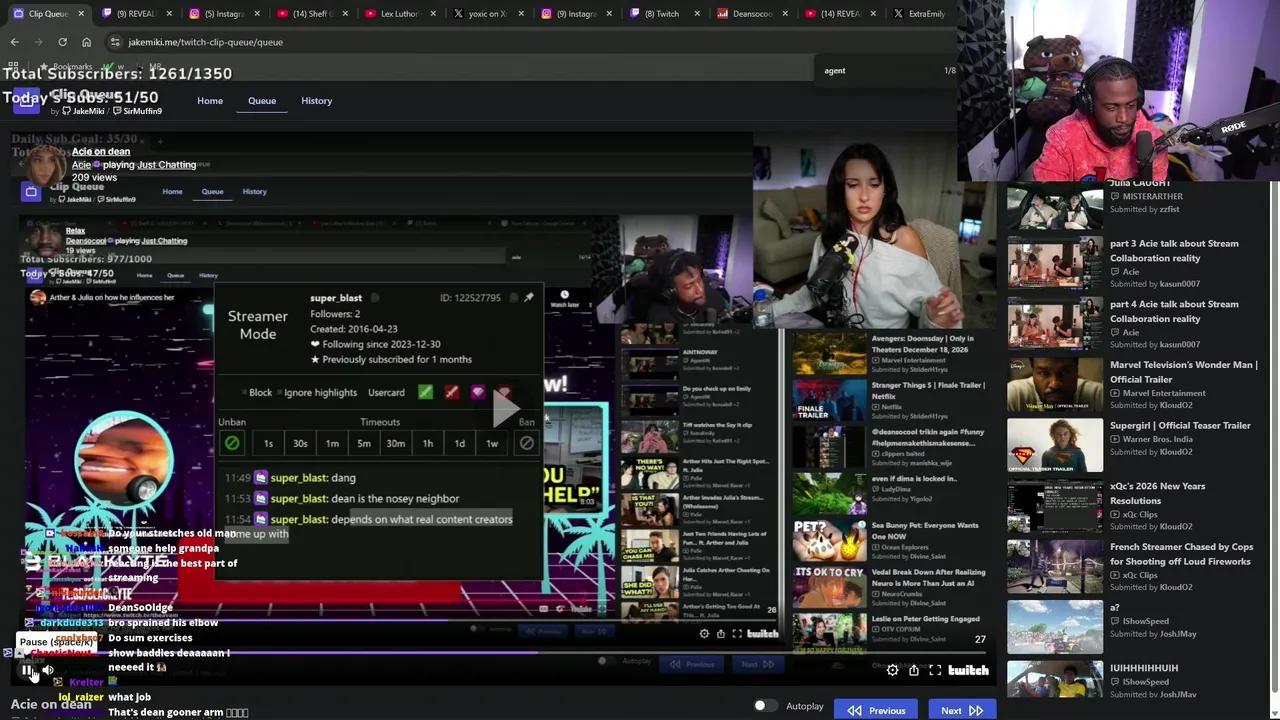Reload the page with the refresh button
Viewport: 1280px width, 720px height.
tap(62, 42)
